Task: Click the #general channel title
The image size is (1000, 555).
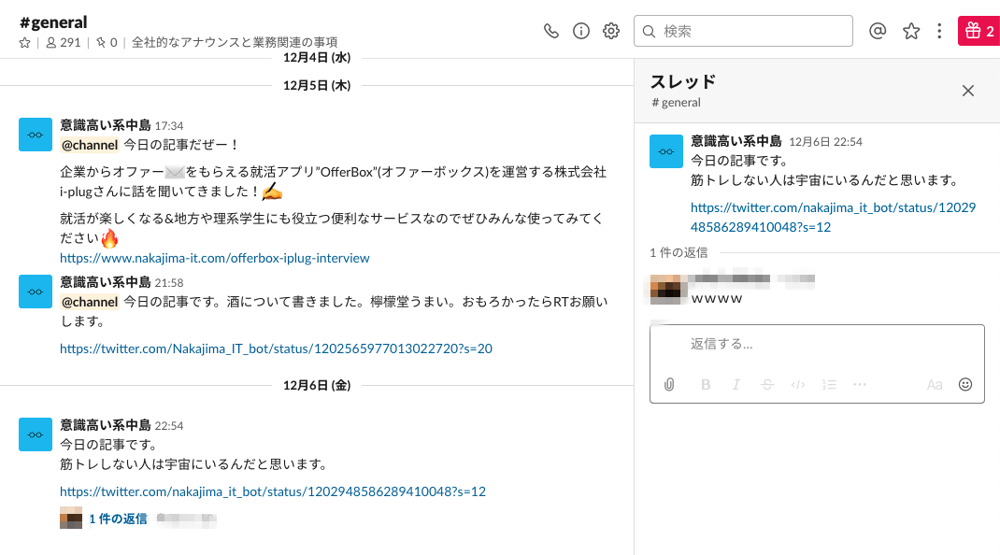Action: pyautogui.click(x=54, y=22)
